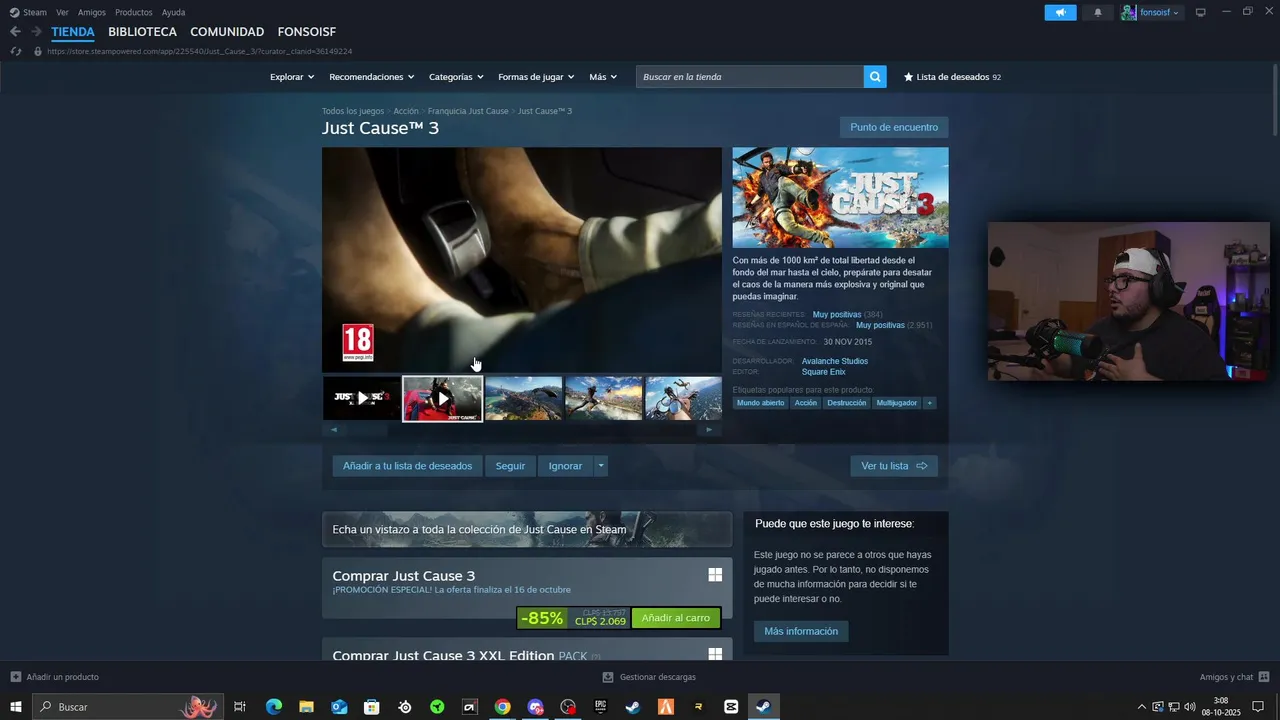
Task: Open Epic Games Launcher from taskbar
Action: pos(600,707)
